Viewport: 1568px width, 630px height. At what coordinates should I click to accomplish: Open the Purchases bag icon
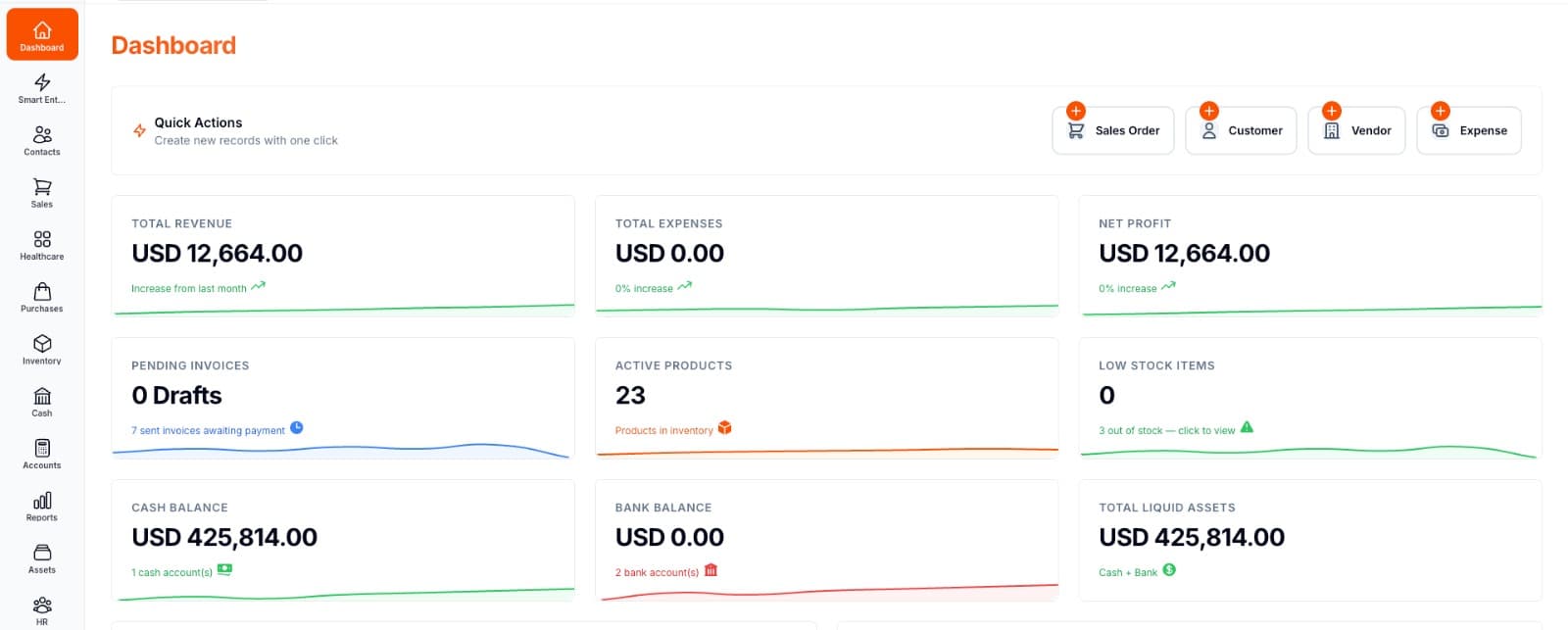(x=41, y=291)
